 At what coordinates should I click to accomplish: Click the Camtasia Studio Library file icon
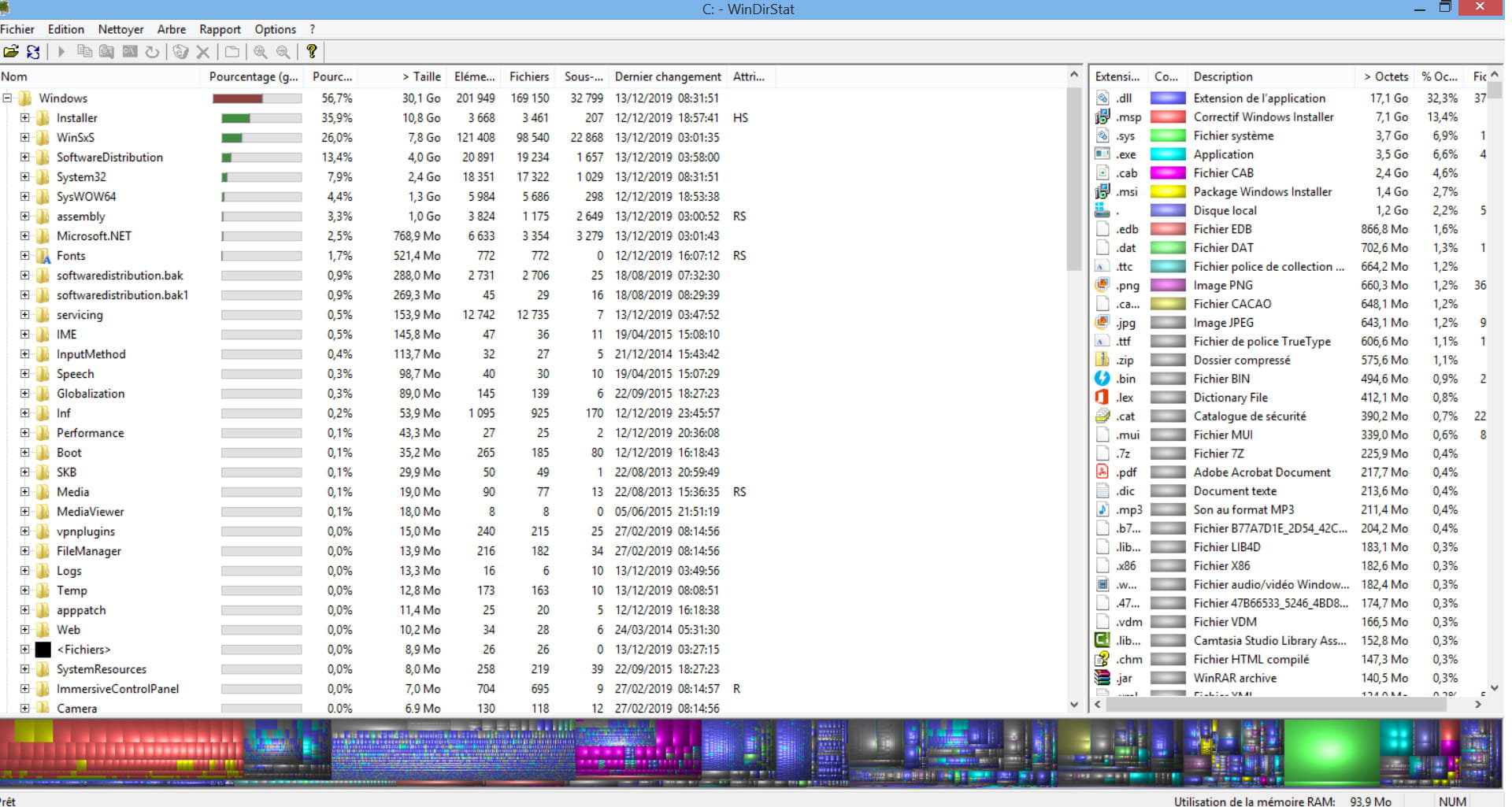1102,640
